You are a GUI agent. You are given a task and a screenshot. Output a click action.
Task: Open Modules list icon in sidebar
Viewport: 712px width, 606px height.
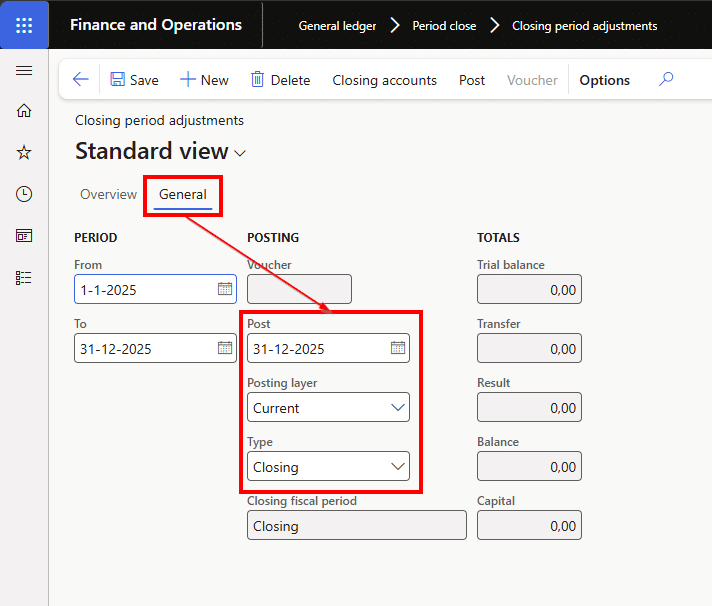pos(24,277)
